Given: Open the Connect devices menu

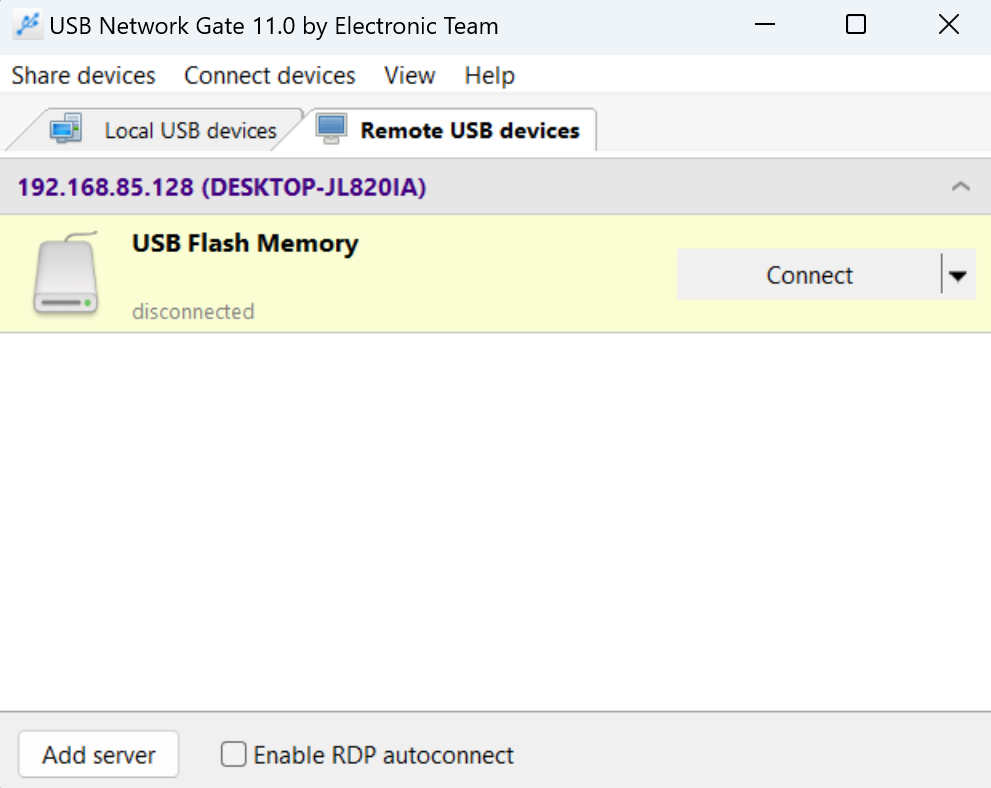Looking at the screenshot, I should pyautogui.click(x=270, y=76).
